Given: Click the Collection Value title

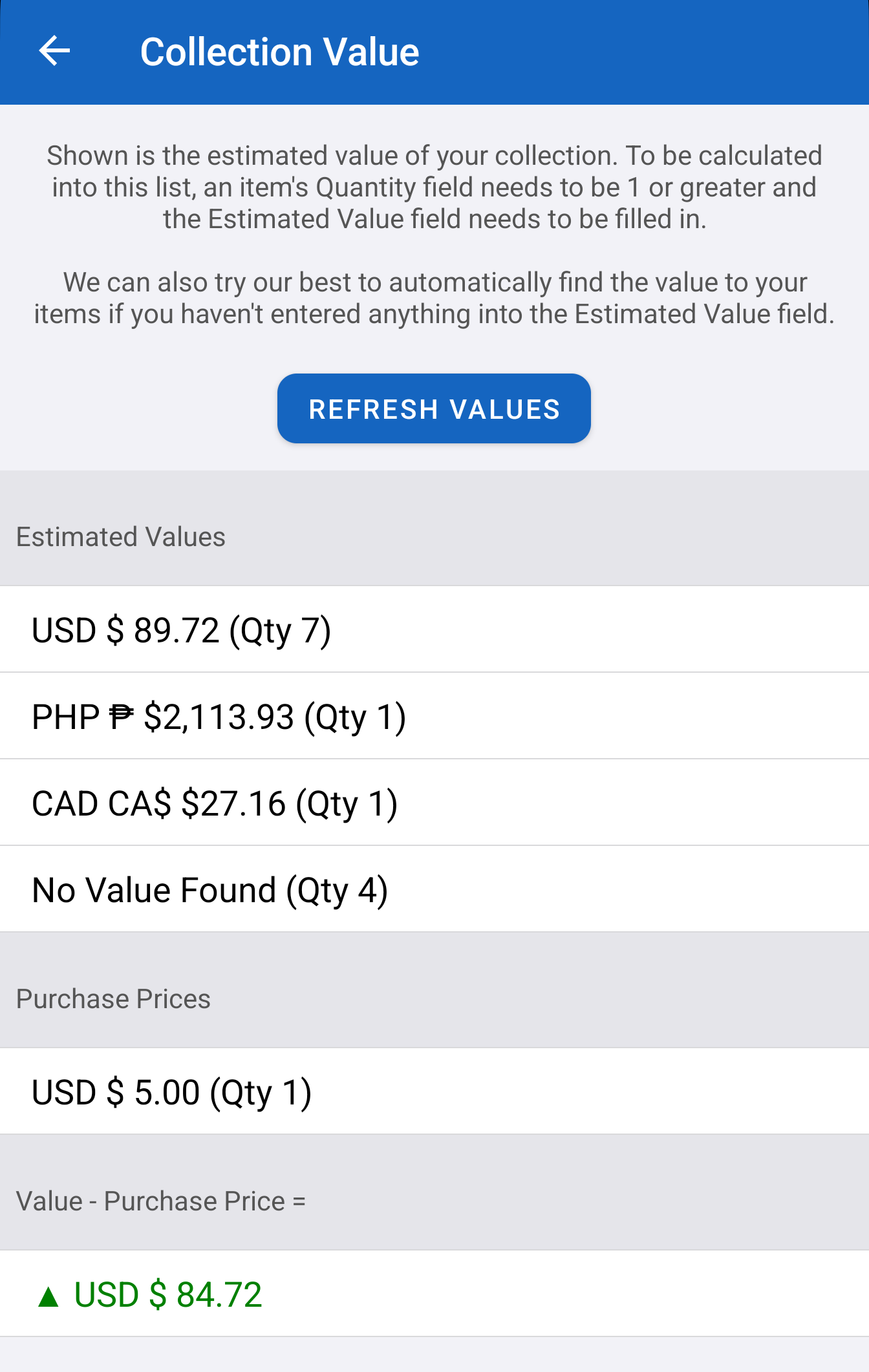Looking at the screenshot, I should (x=279, y=52).
